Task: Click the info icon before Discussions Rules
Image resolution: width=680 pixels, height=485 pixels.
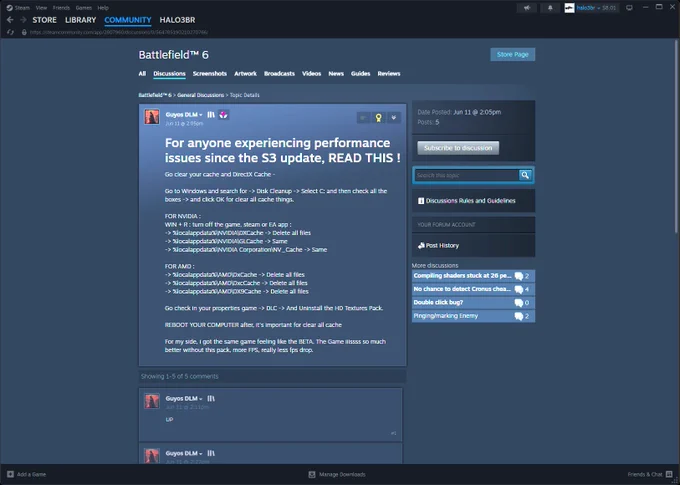Action: [421, 201]
